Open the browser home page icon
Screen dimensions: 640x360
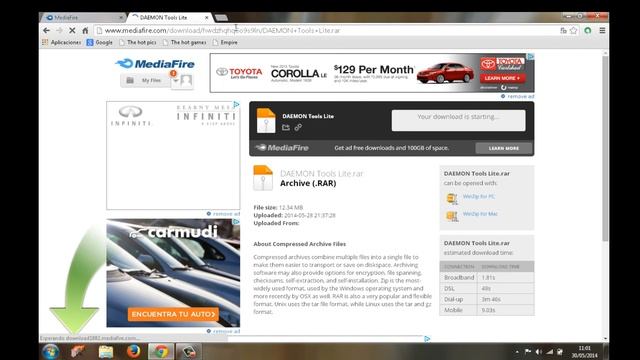[x=85, y=31]
